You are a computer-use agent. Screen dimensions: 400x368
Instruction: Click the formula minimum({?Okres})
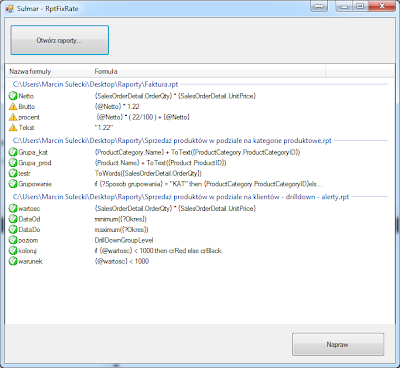tap(121, 219)
